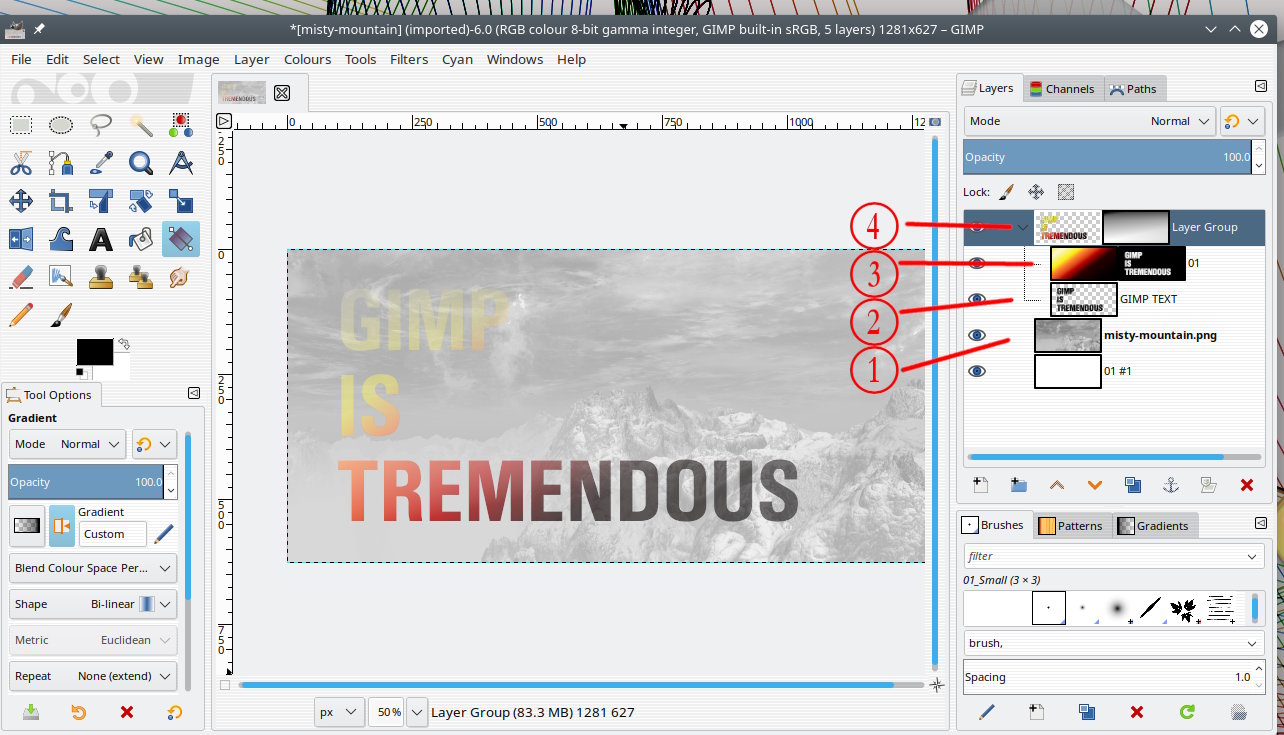Toggle the gradient reverse button
1284x735 pixels.
coord(62,526)
